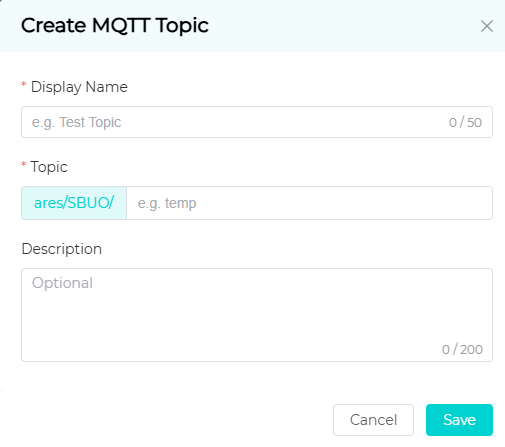505x447 pixels.
Task: Click the 'e.g. temp' placeholder text
Action: pos(167,203)
